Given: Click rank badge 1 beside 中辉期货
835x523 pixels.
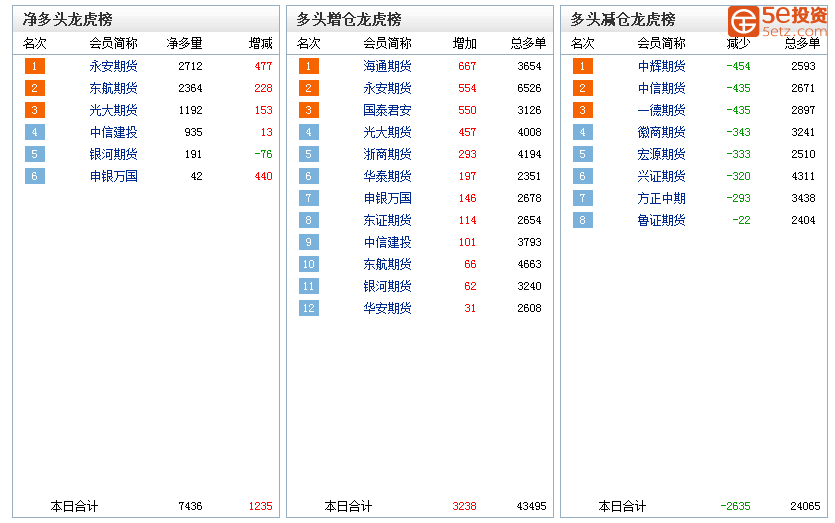Looking at the screenshot, I should pos(583,66).
